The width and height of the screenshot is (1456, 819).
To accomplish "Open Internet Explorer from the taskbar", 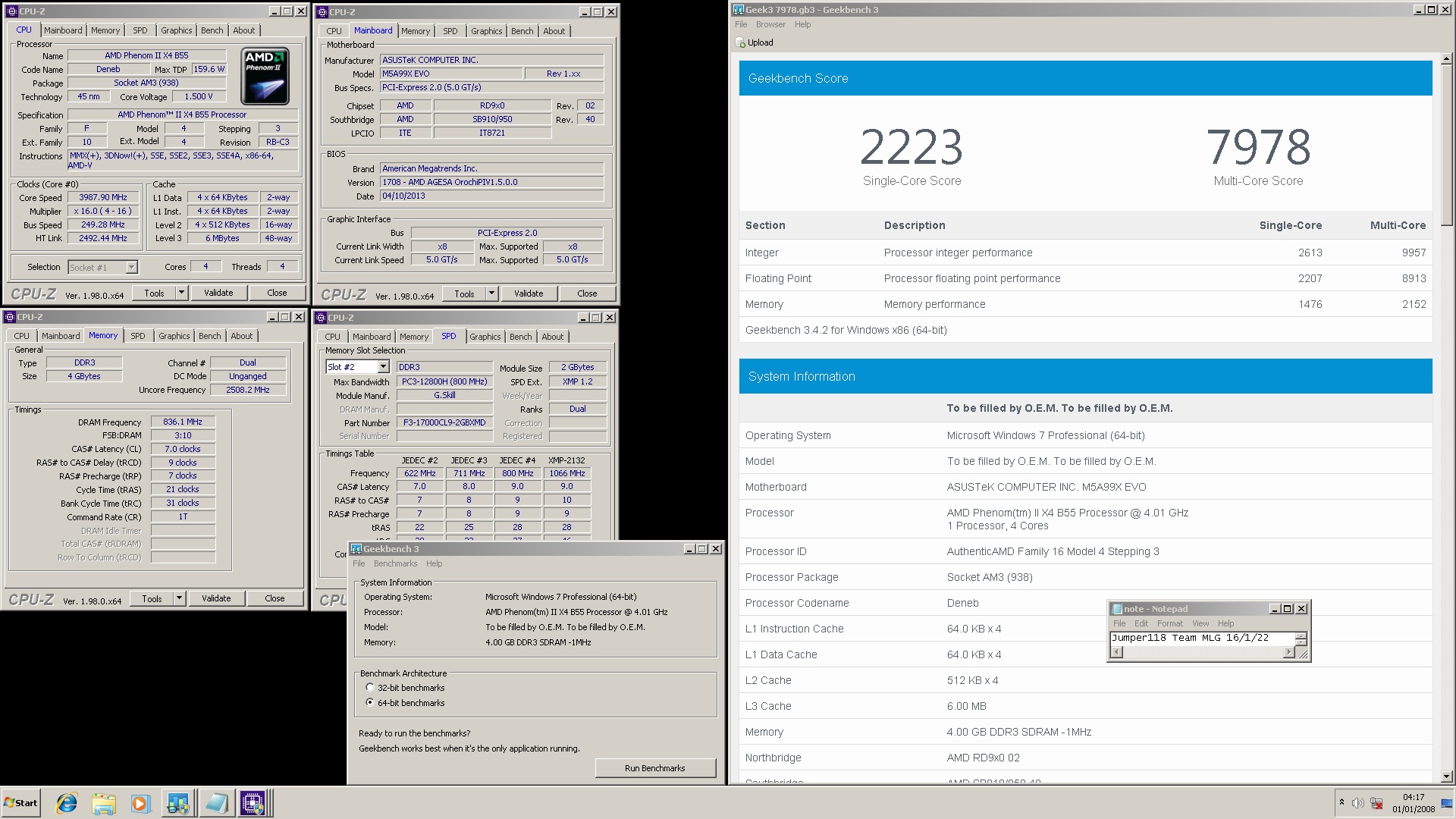I will (67, 803).
